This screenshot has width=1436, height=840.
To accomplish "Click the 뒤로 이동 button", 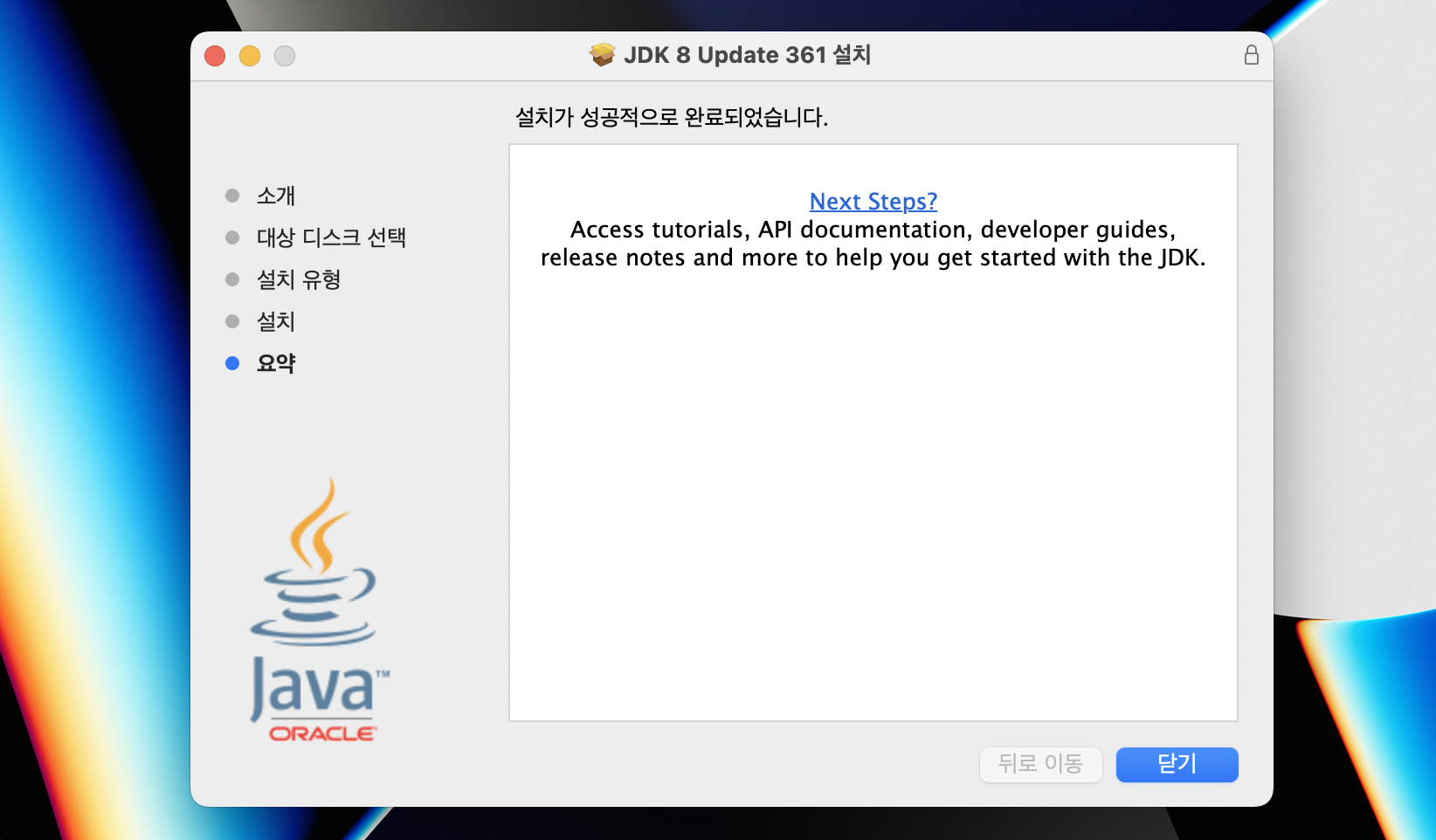I will point(1040,764).
